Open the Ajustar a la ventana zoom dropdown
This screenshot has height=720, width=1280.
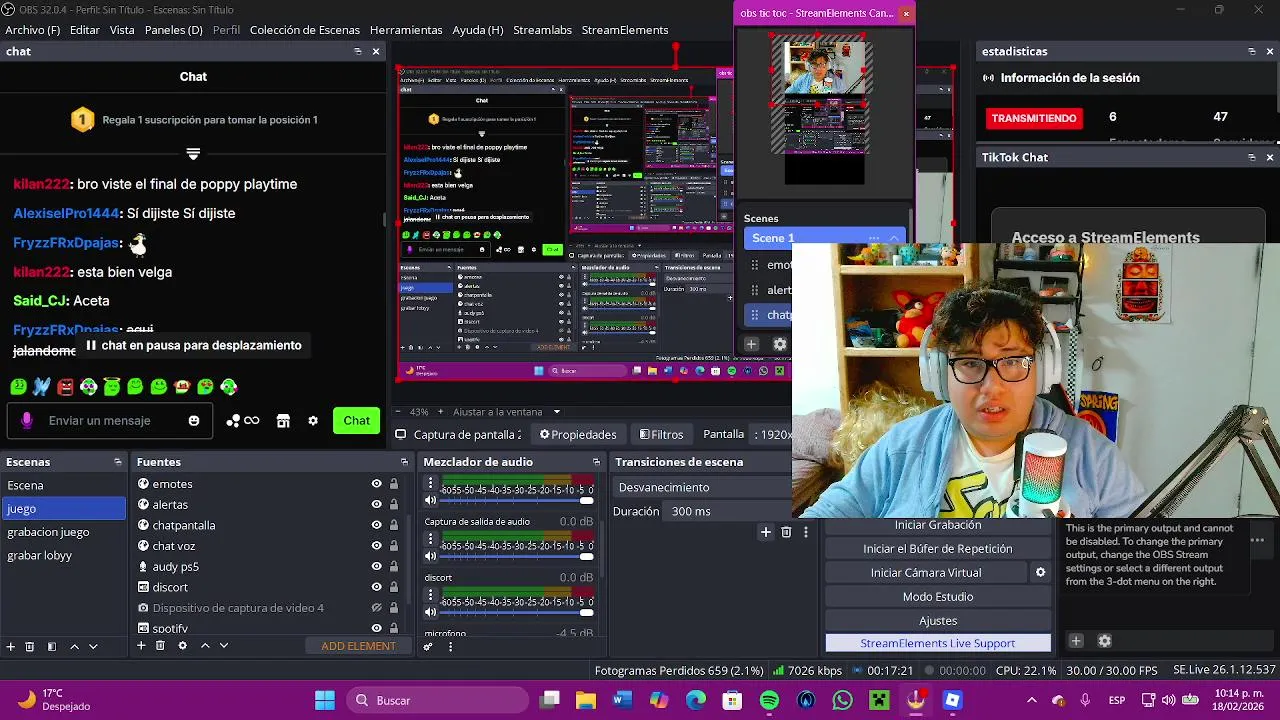click(x=507, y=412)
